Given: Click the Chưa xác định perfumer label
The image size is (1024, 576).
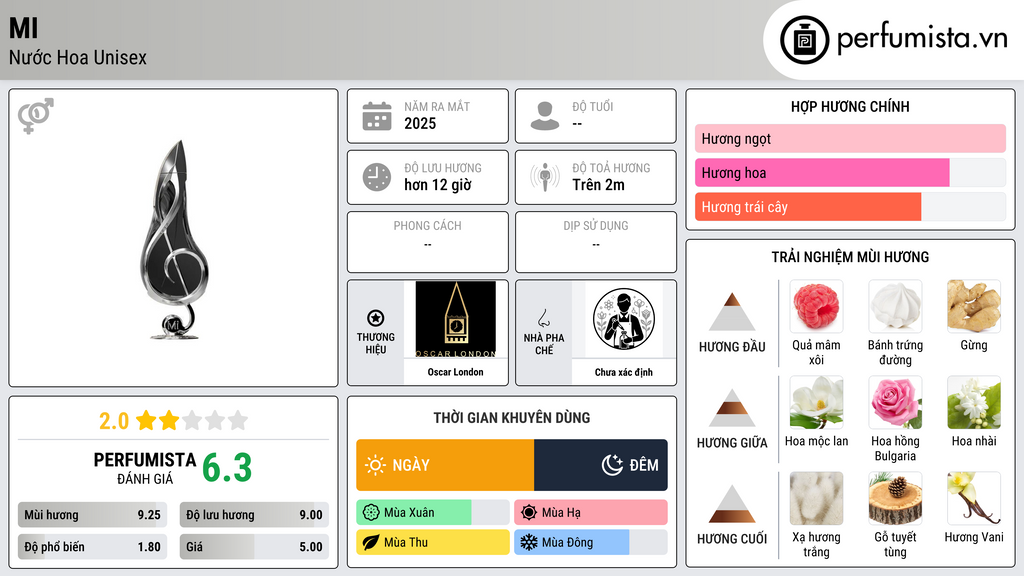Looking at the screenshot, I should pos(624,372).
